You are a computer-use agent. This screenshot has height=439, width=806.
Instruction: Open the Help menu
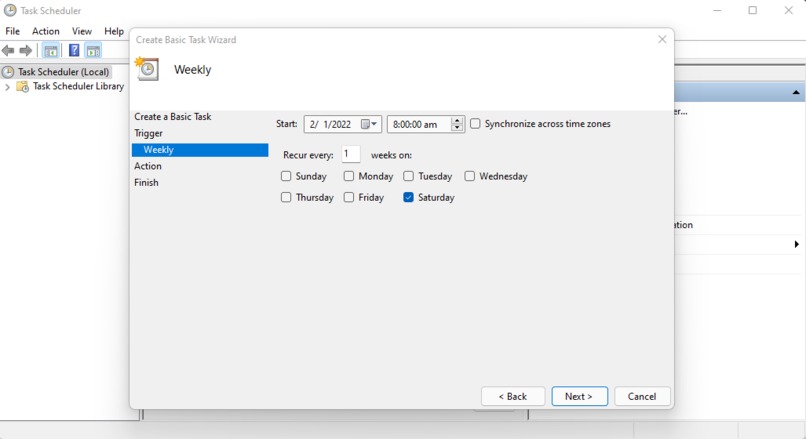(114, 31)
